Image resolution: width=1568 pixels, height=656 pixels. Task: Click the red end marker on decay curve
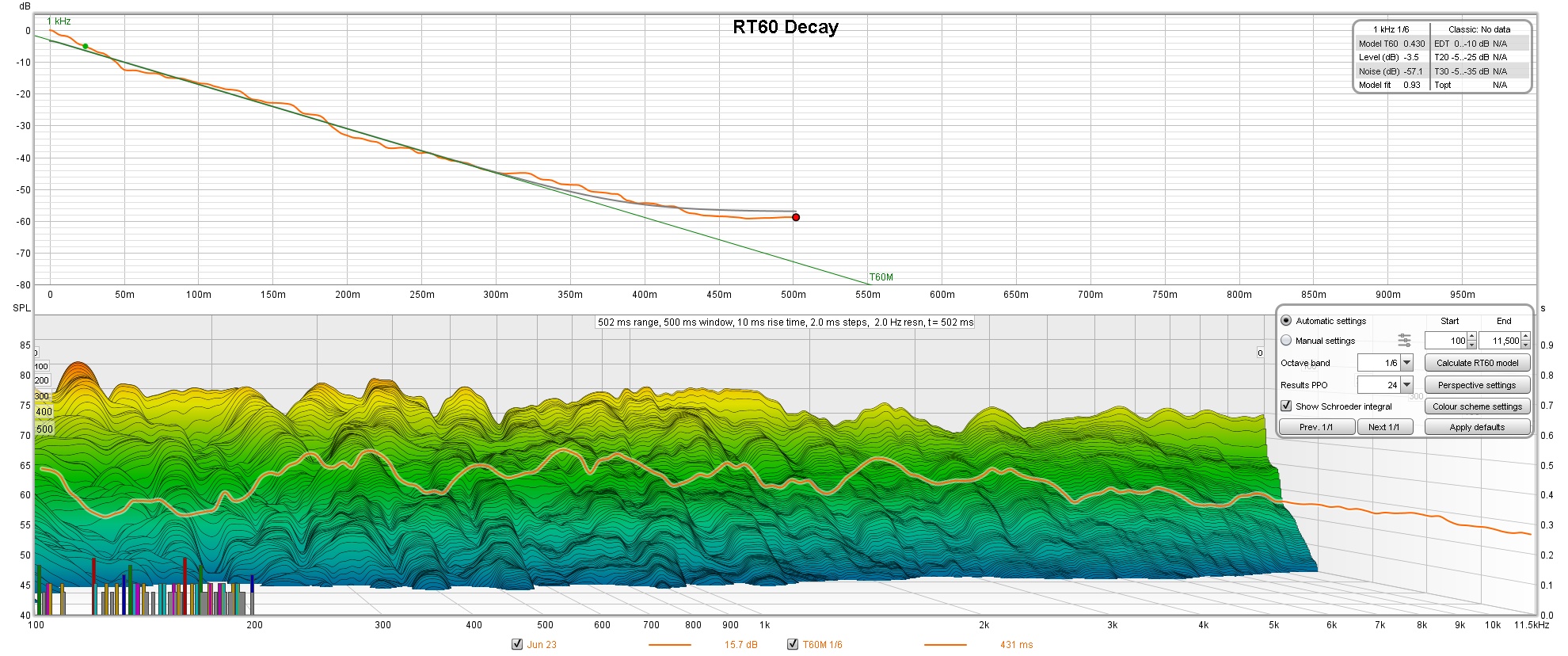coord(796,217)
